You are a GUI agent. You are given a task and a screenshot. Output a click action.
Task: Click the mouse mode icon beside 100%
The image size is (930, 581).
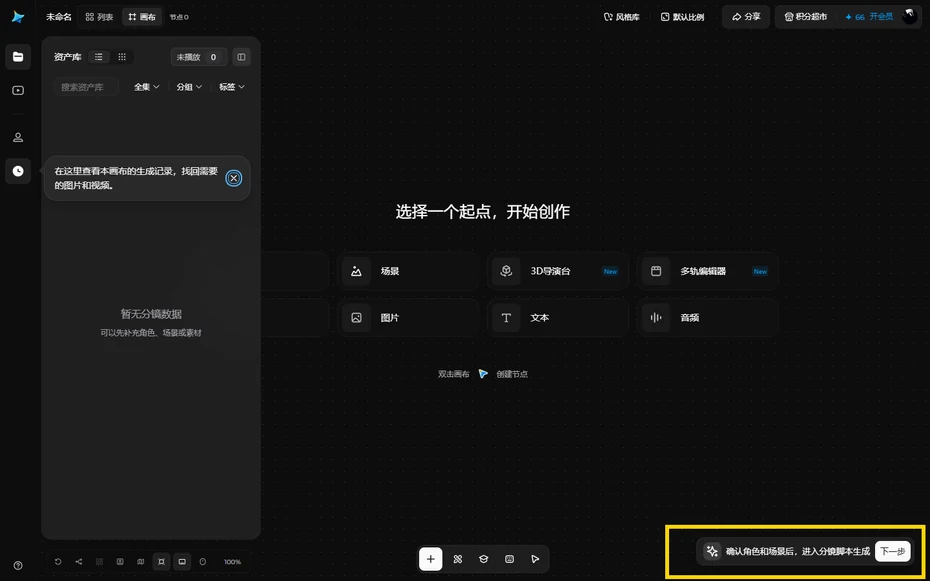(203, 561)
